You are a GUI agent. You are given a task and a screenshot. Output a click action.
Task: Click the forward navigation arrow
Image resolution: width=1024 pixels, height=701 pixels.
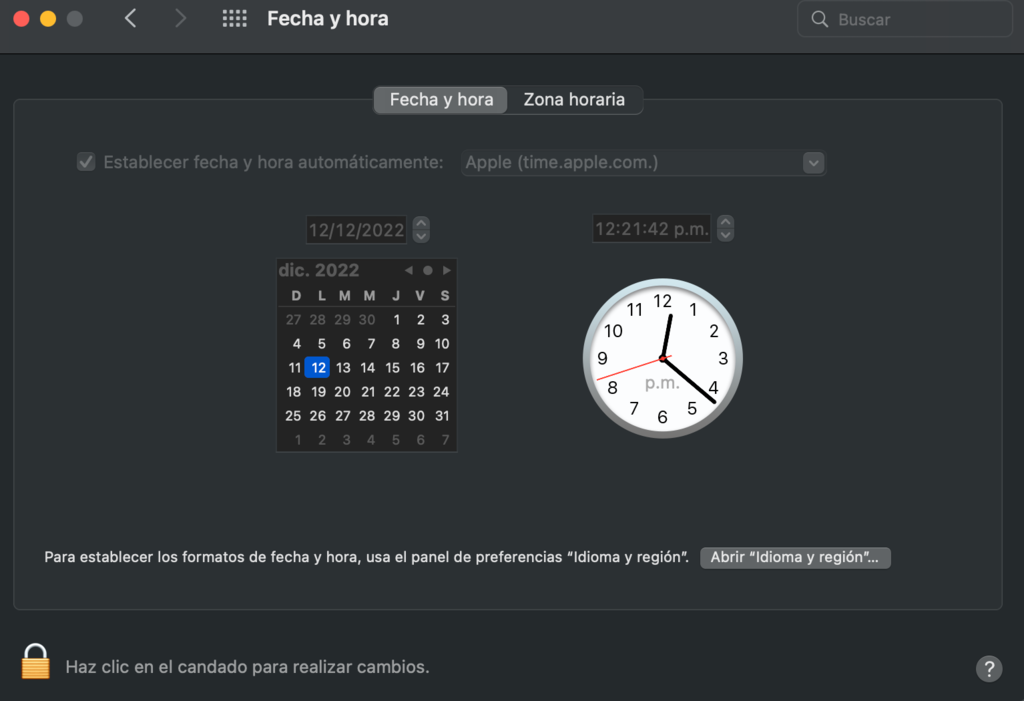tap(179, 18)
